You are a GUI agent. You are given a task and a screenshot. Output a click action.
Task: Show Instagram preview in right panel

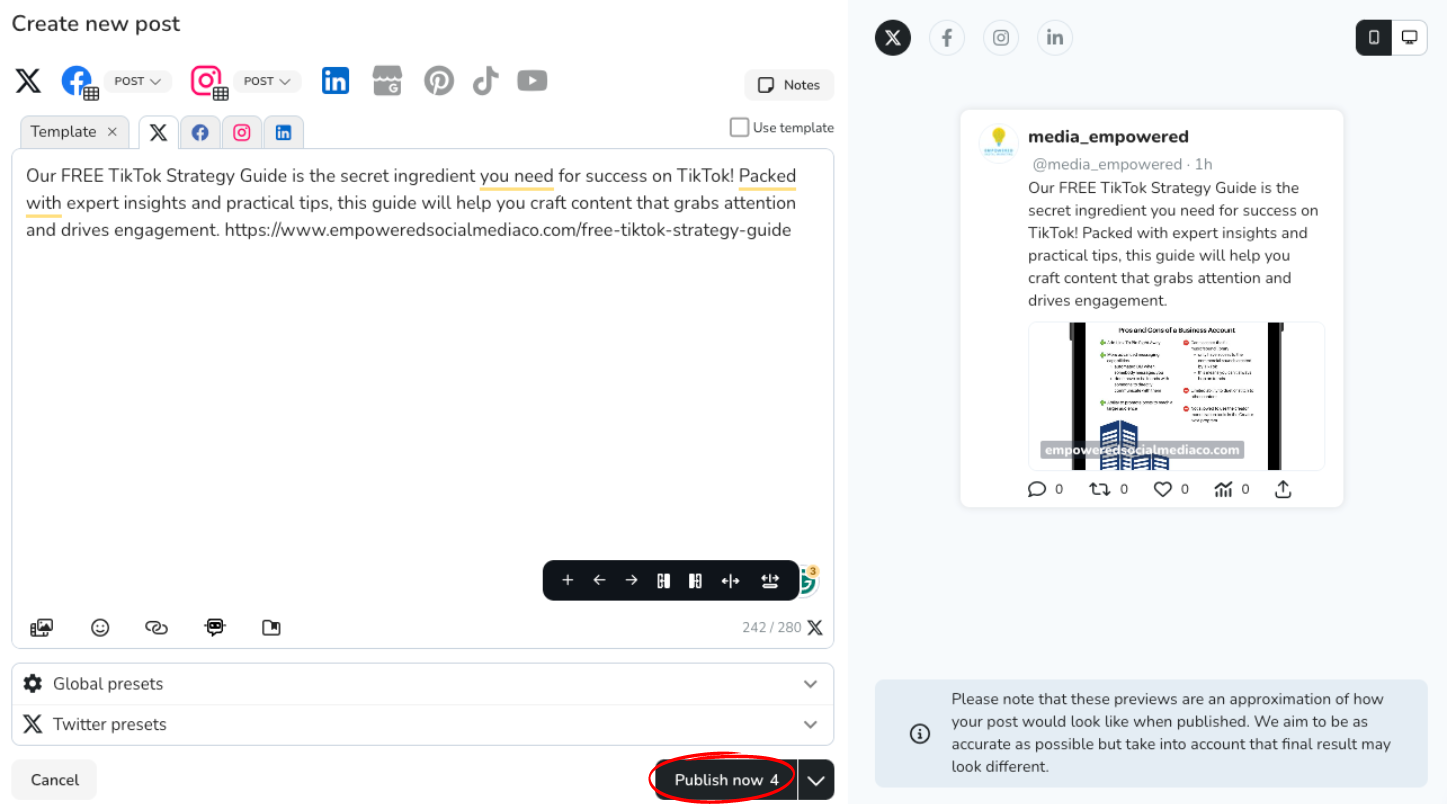[x=1001, y=38]
